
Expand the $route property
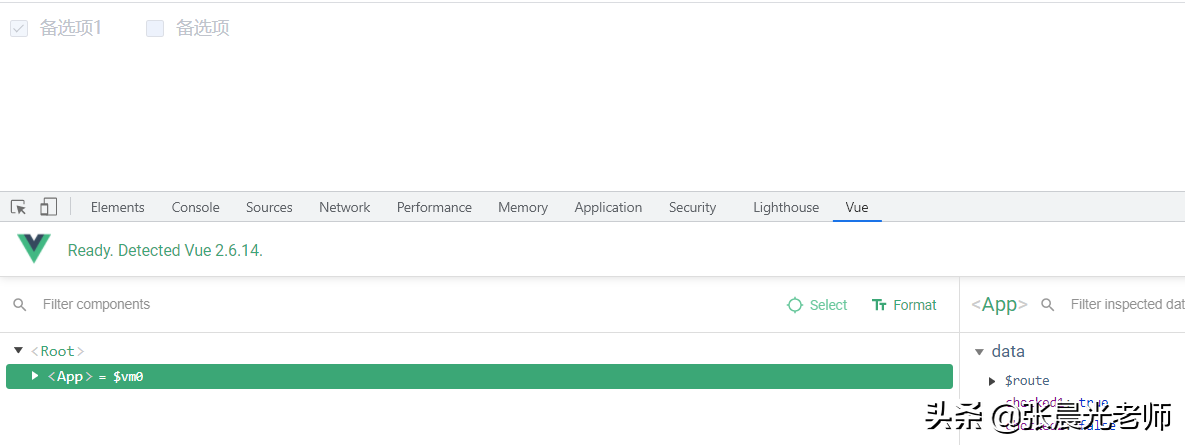pos(992,381)
